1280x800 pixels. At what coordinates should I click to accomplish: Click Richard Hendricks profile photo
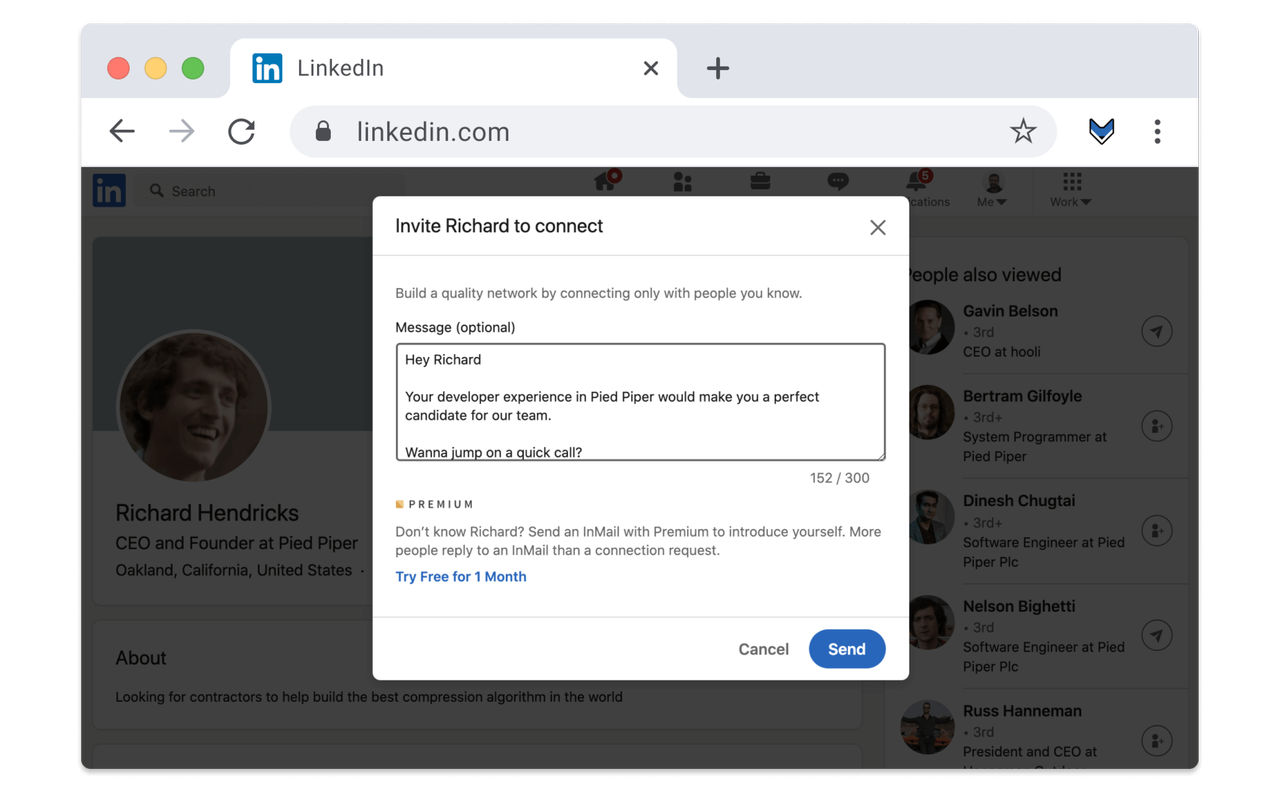193,406
